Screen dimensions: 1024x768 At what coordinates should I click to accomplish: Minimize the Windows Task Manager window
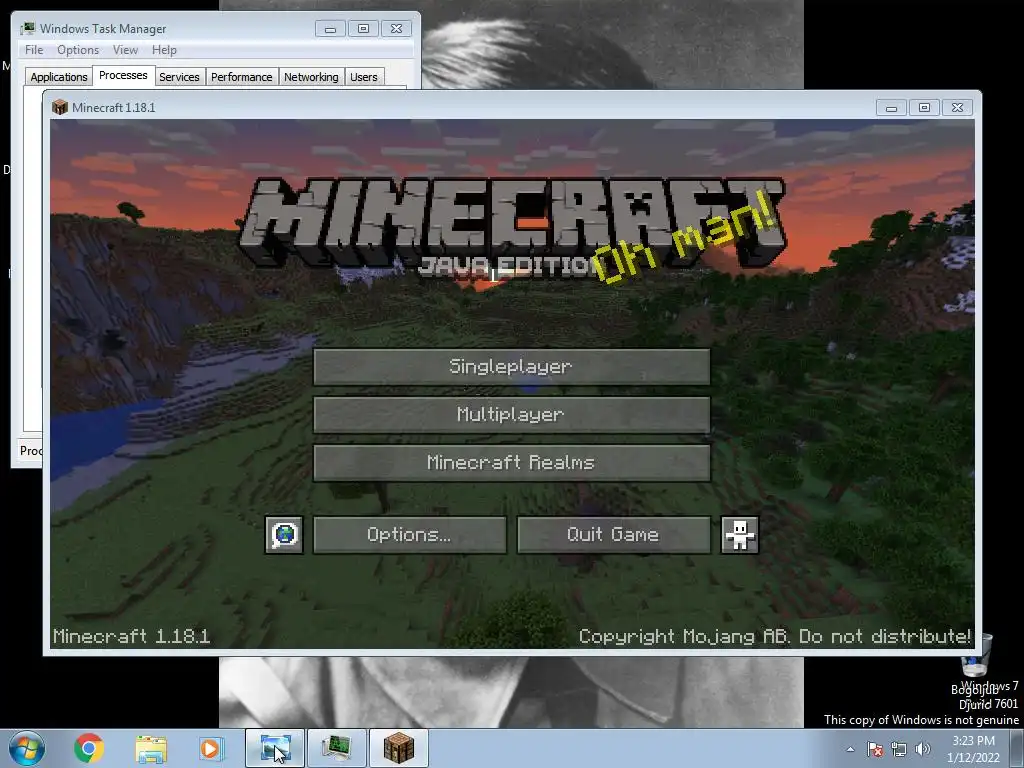[x=330, y=29]
